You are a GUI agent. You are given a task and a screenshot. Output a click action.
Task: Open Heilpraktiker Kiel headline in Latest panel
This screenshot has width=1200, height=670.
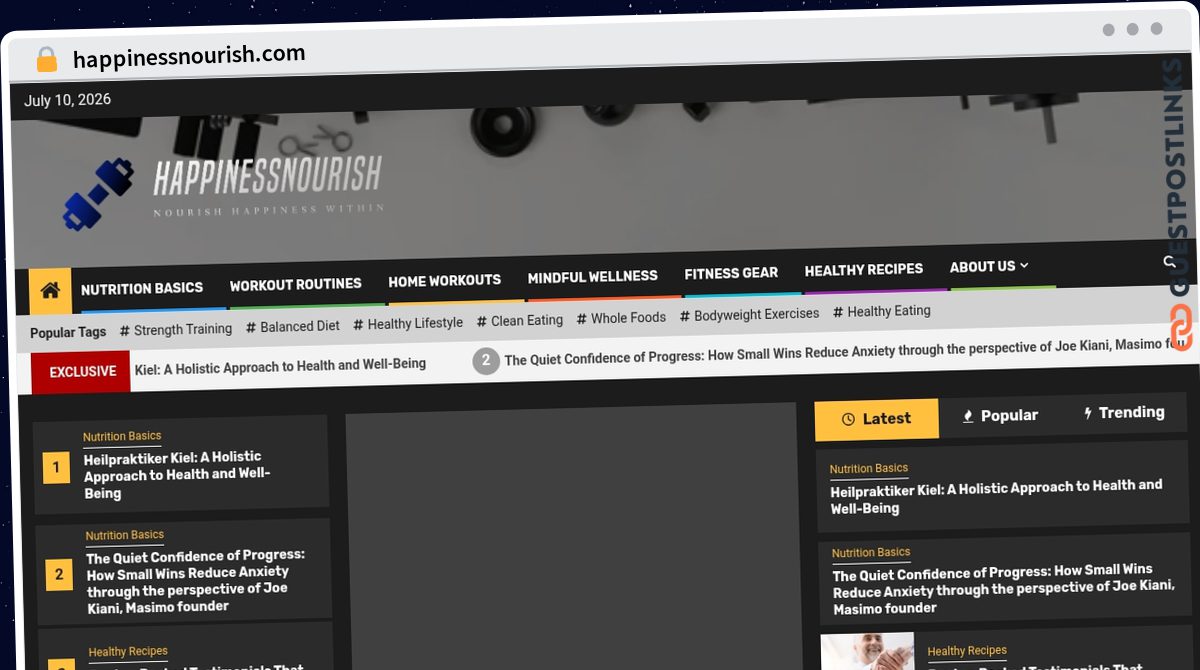click(997, 495)
